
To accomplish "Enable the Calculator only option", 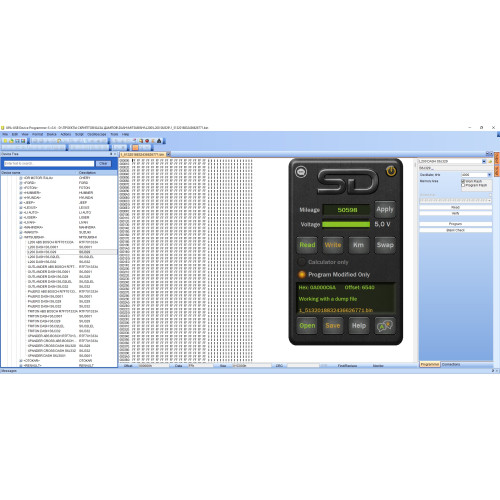I will (302, 262).
